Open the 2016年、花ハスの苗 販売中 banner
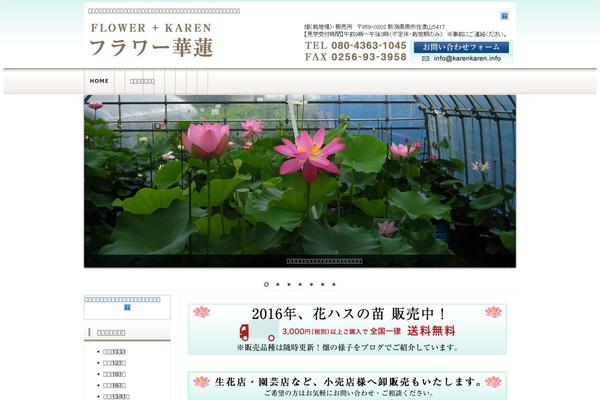This screenshot has height=400, width=600. (x=347, y=329)
